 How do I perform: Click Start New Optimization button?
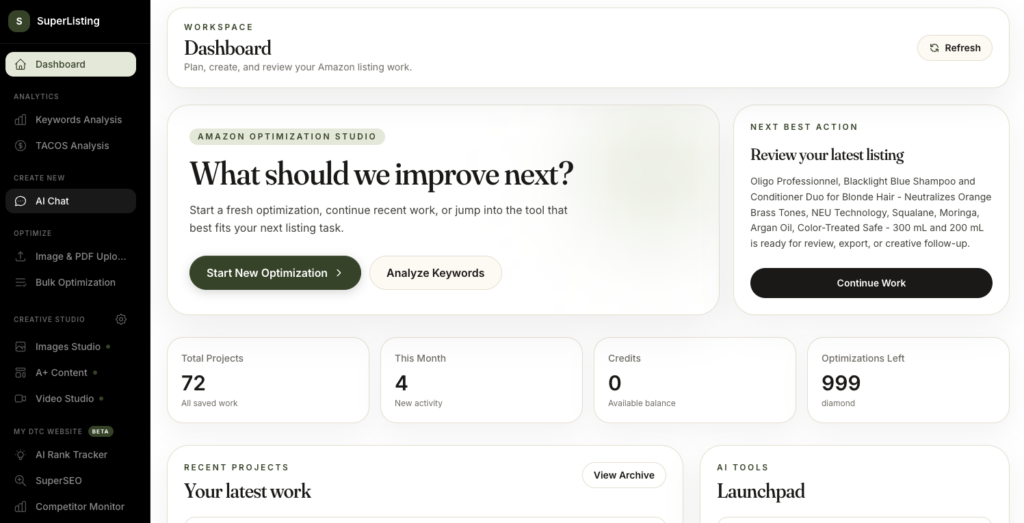[x=275, y=273]
